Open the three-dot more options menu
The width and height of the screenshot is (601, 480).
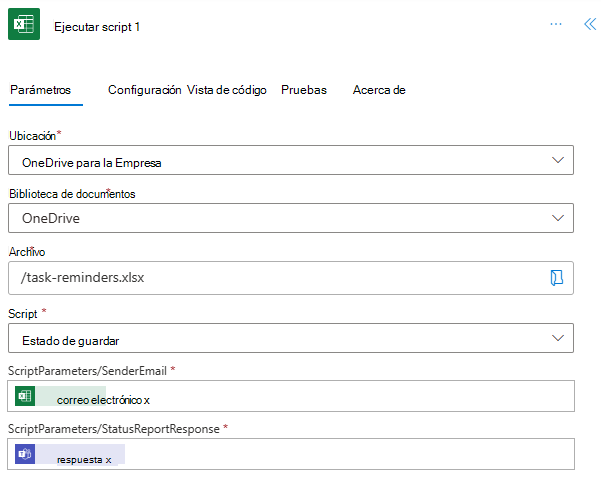tap(556, 25)
